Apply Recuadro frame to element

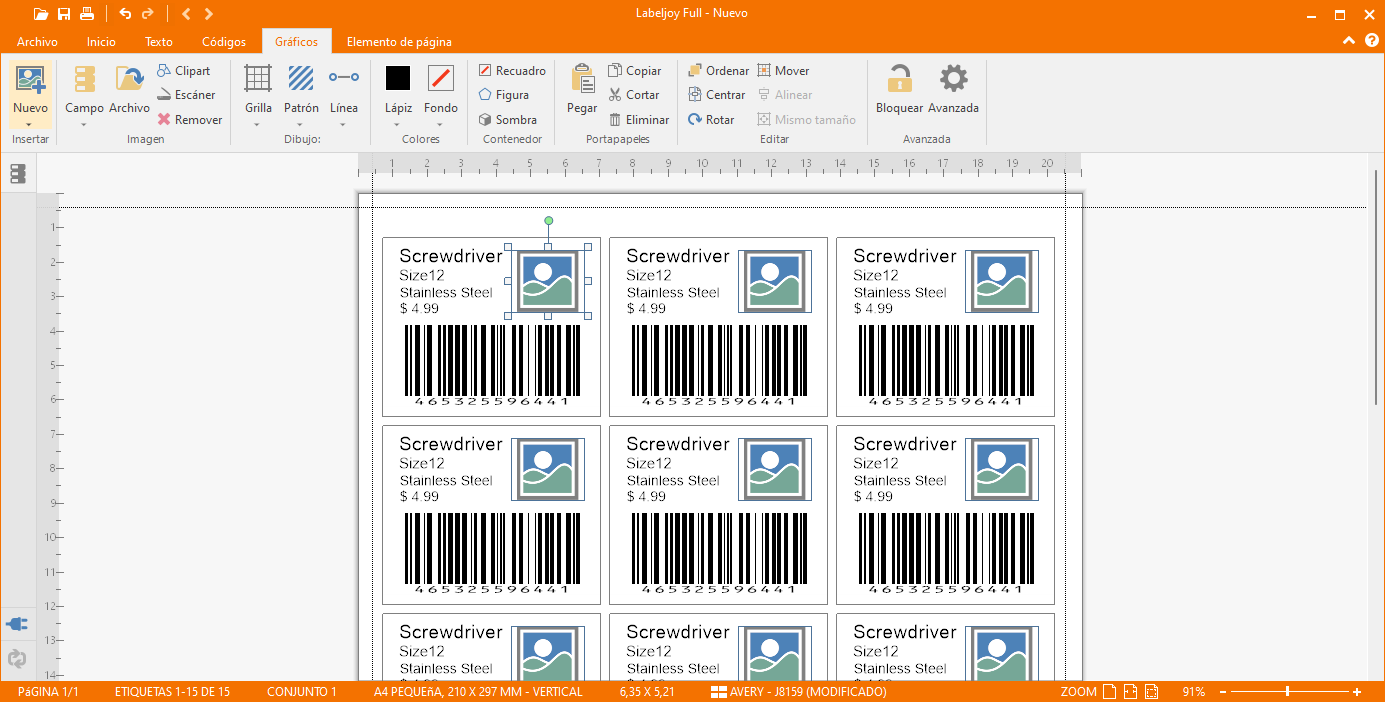coord(512,71)
